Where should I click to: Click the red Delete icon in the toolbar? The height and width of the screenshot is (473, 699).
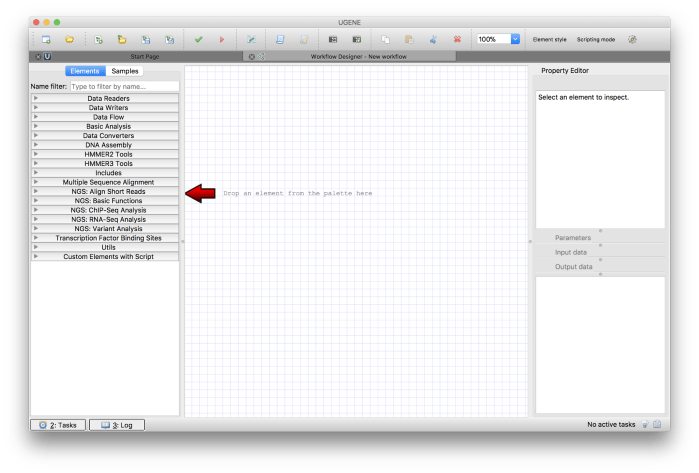coord(457,39)
